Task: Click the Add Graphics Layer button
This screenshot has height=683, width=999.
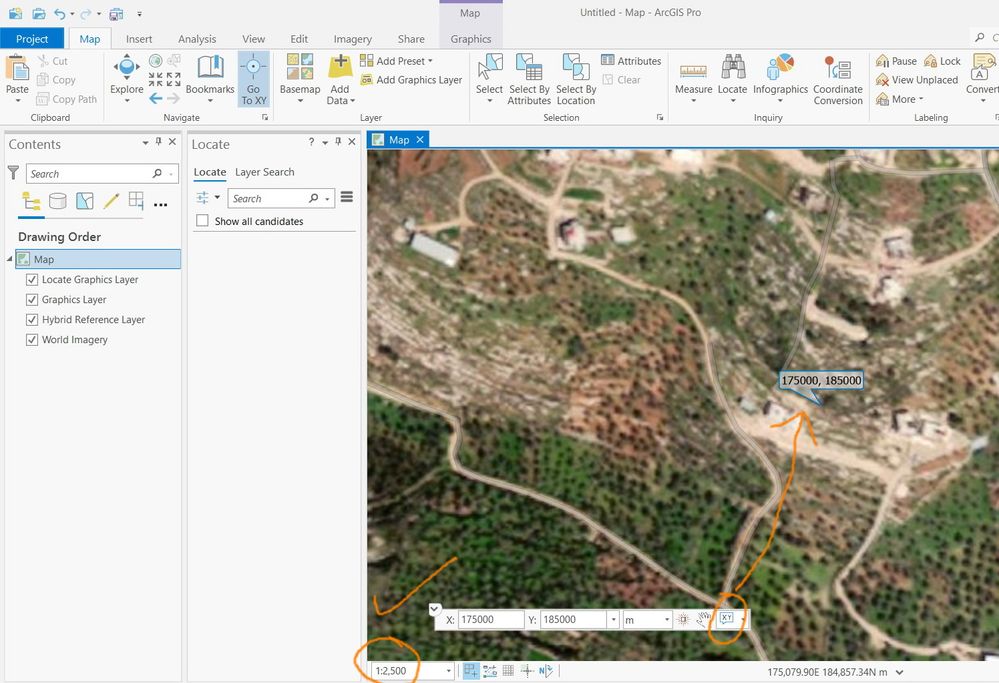Action: [411, 80]
